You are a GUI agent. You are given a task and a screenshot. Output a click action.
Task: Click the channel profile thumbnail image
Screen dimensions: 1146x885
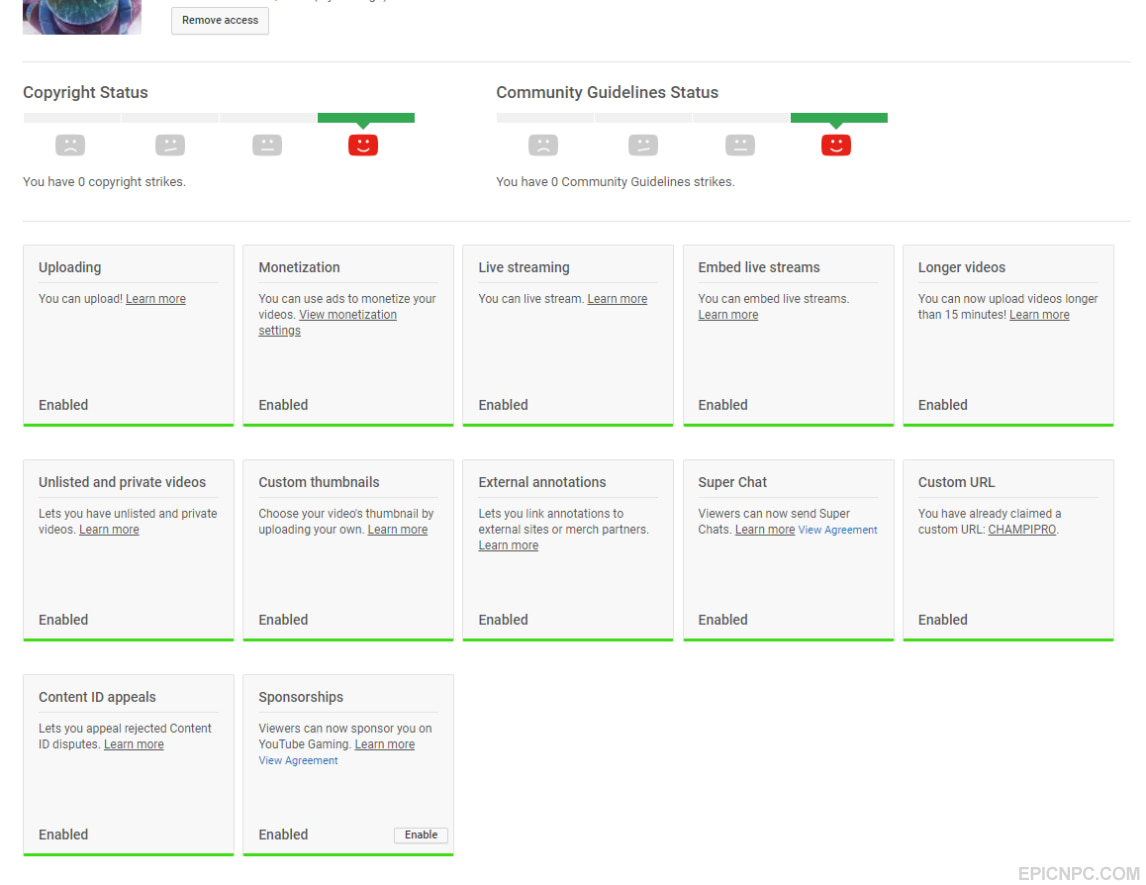pos(82,17)
